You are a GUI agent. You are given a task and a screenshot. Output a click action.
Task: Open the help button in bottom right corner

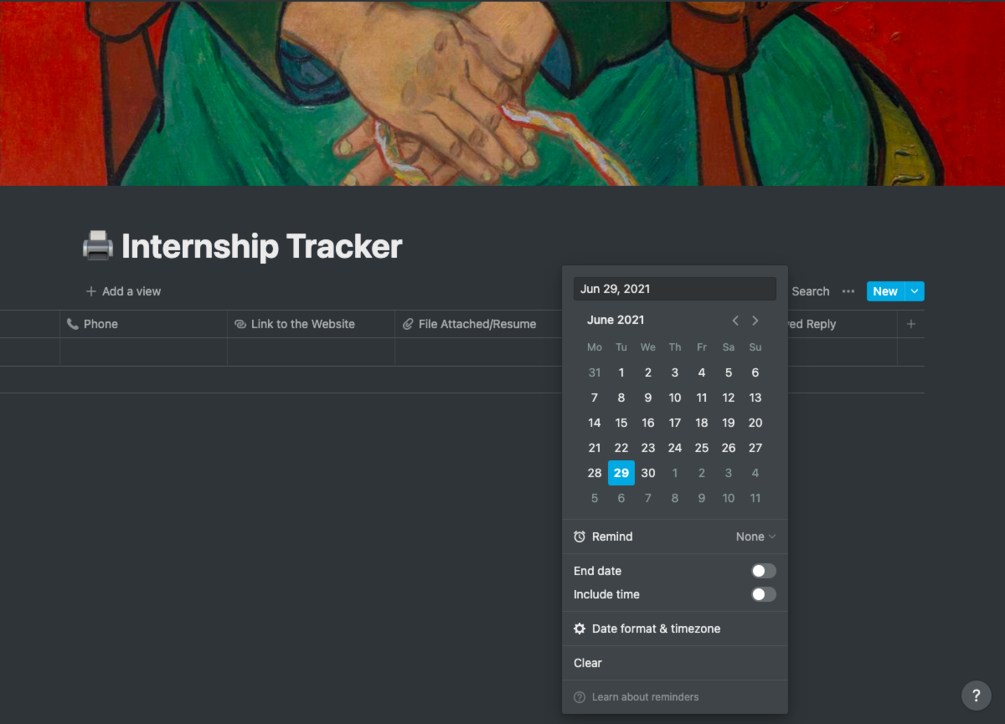[976, 694]
